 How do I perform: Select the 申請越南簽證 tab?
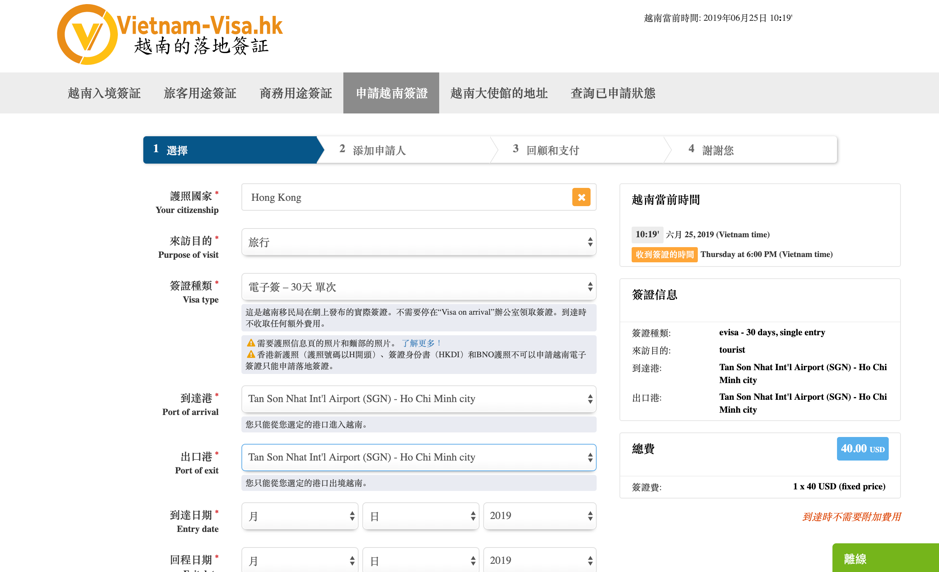coord(391,93)
